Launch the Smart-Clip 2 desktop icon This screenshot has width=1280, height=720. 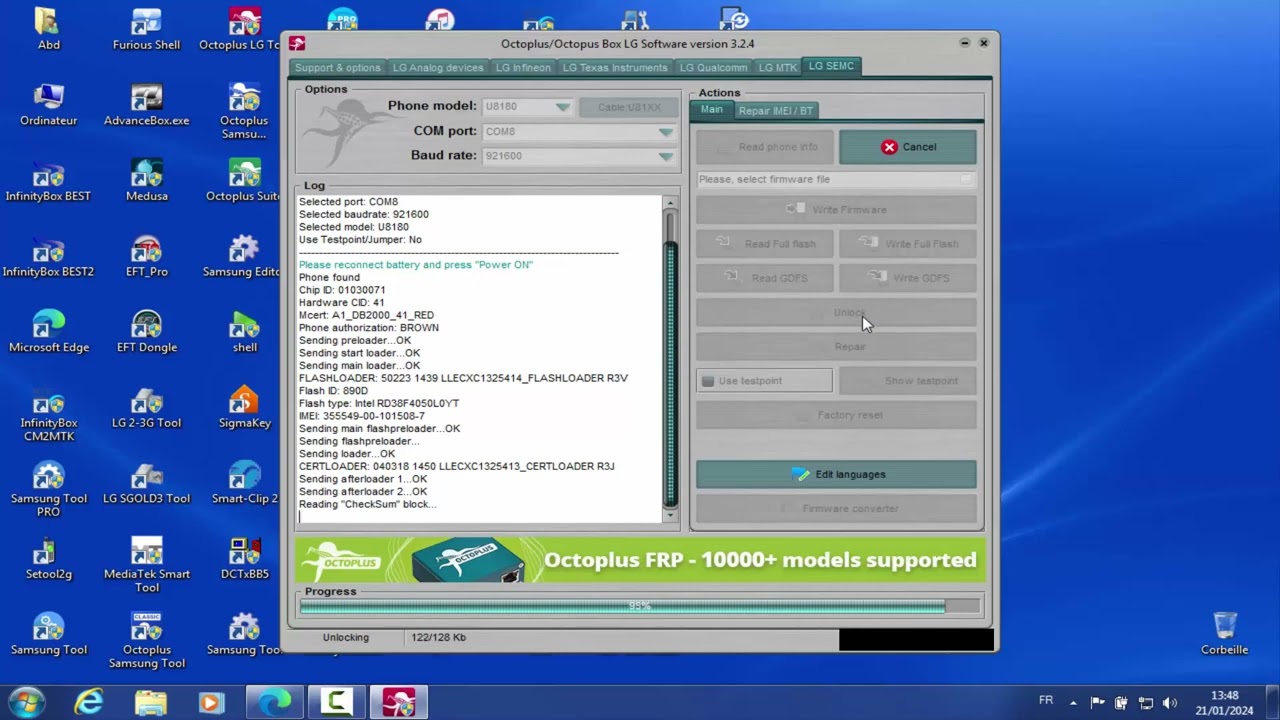point(244,483)
